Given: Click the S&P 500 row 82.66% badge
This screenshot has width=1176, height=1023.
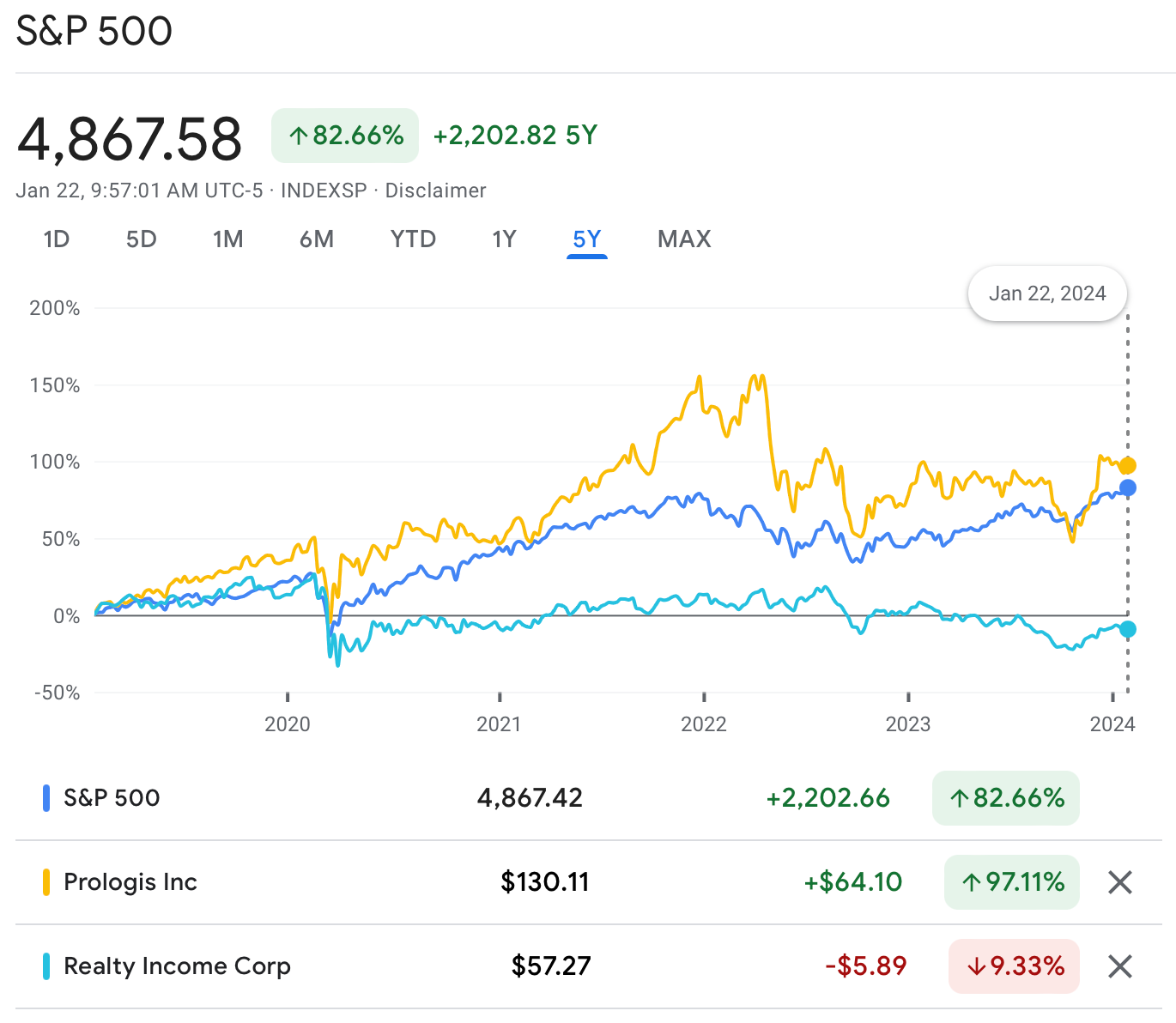Looking at the screenshot, I should 1006,798.
